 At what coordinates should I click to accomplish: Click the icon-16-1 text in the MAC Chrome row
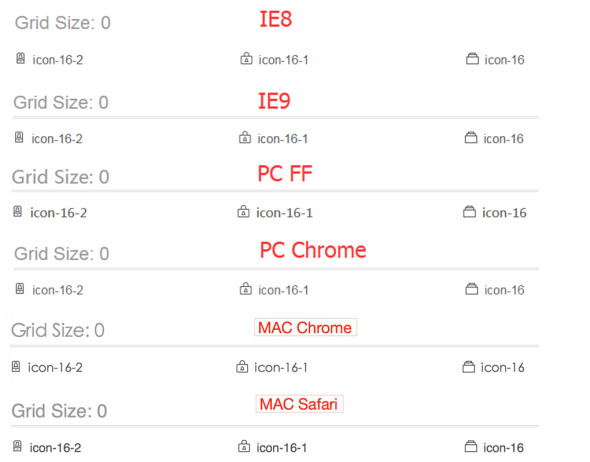tap(281, 367)
